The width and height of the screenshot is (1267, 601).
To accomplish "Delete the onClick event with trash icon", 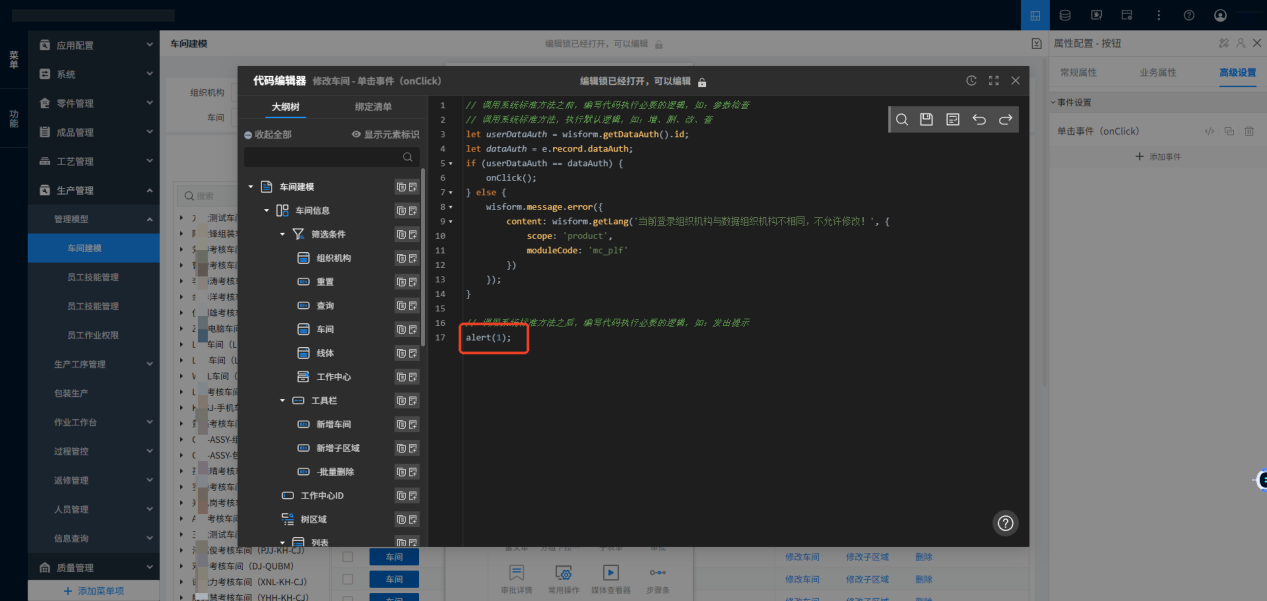I will 1248,132.
